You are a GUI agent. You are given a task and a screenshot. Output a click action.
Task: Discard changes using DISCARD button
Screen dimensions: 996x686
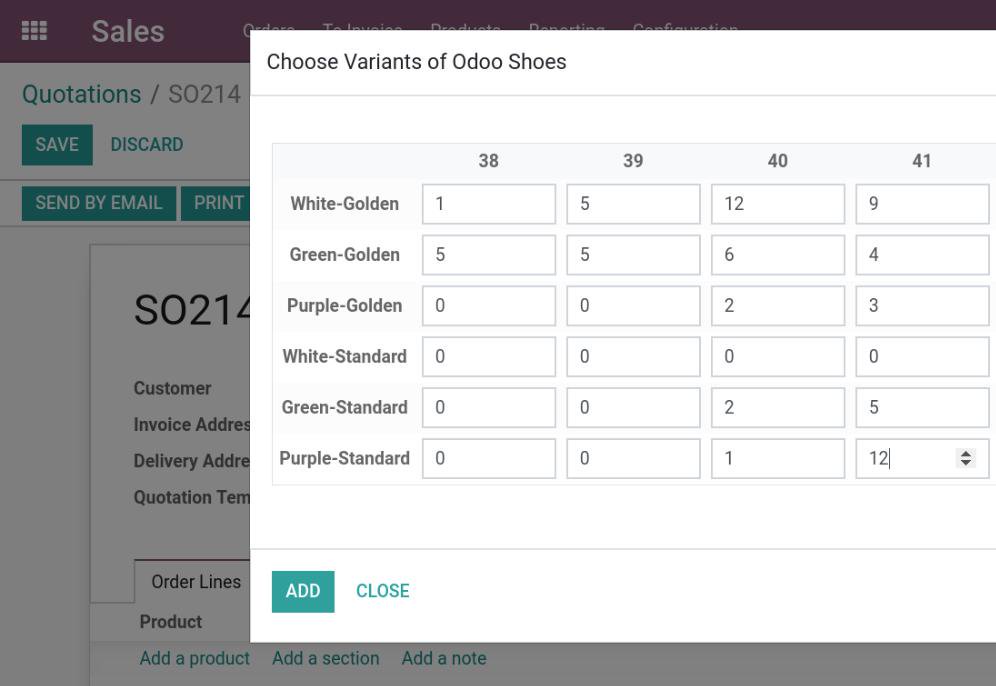[x=147, y=145]
